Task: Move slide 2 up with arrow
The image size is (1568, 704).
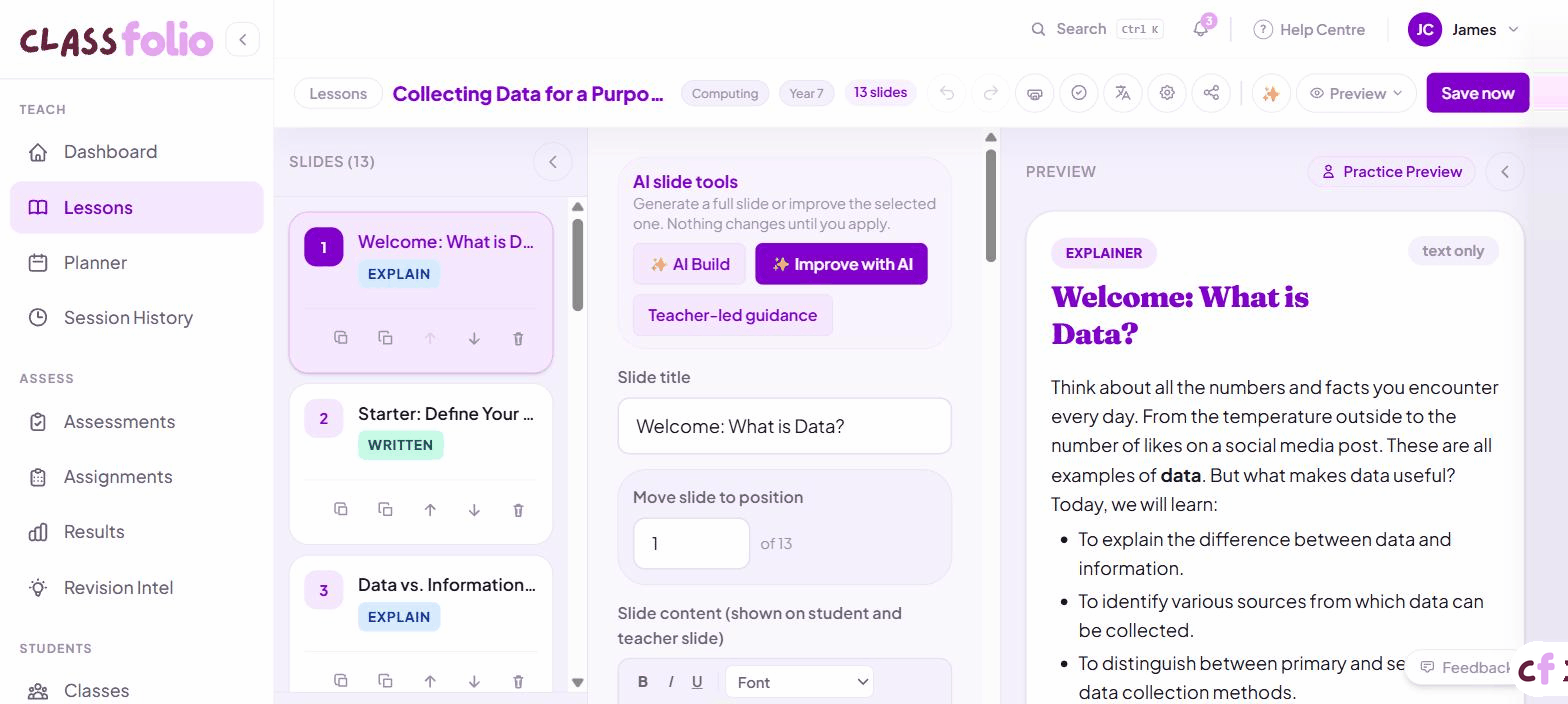Action: pos(430,510)
